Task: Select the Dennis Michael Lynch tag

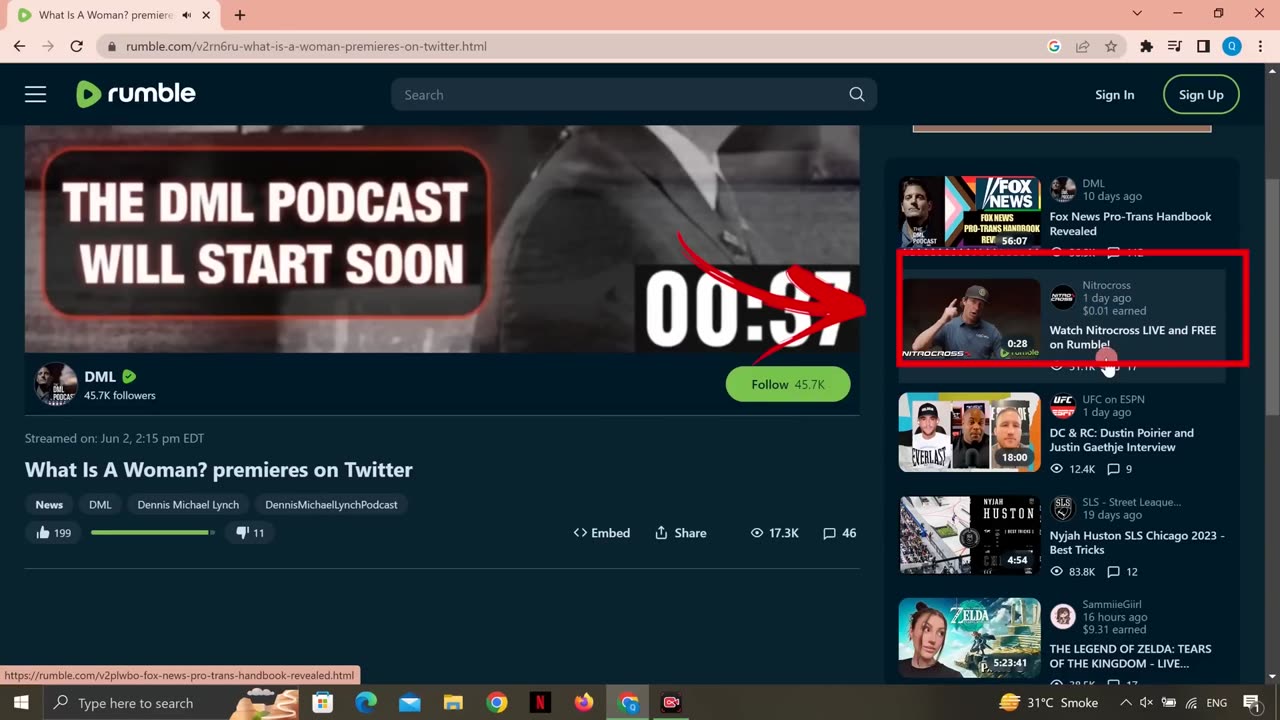Action: click(187, 504)
